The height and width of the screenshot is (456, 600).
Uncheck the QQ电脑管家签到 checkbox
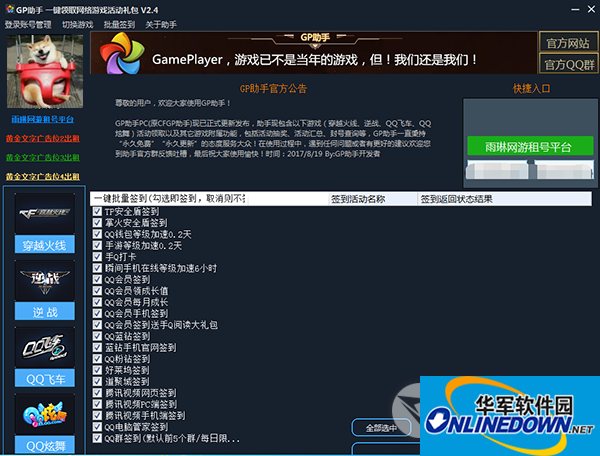(x=97, y=427)
